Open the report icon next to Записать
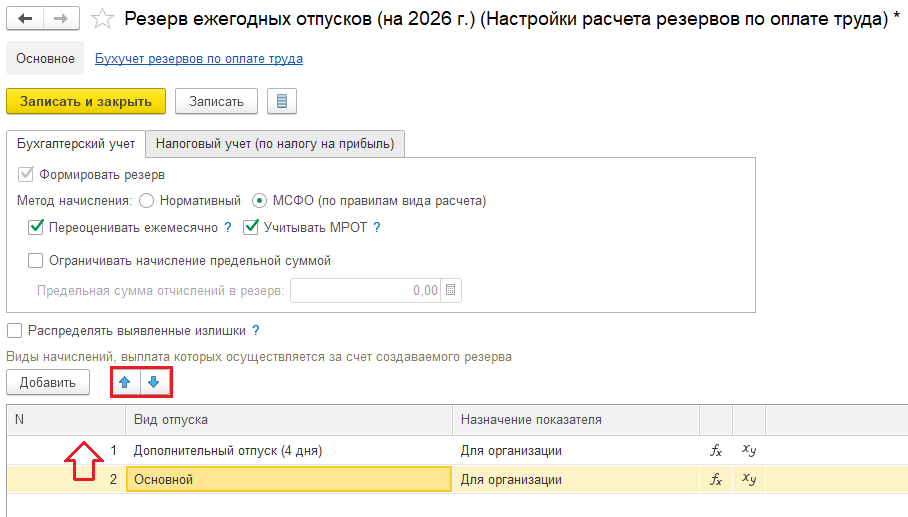The image size is (908, 517). (x=282, y=101)
